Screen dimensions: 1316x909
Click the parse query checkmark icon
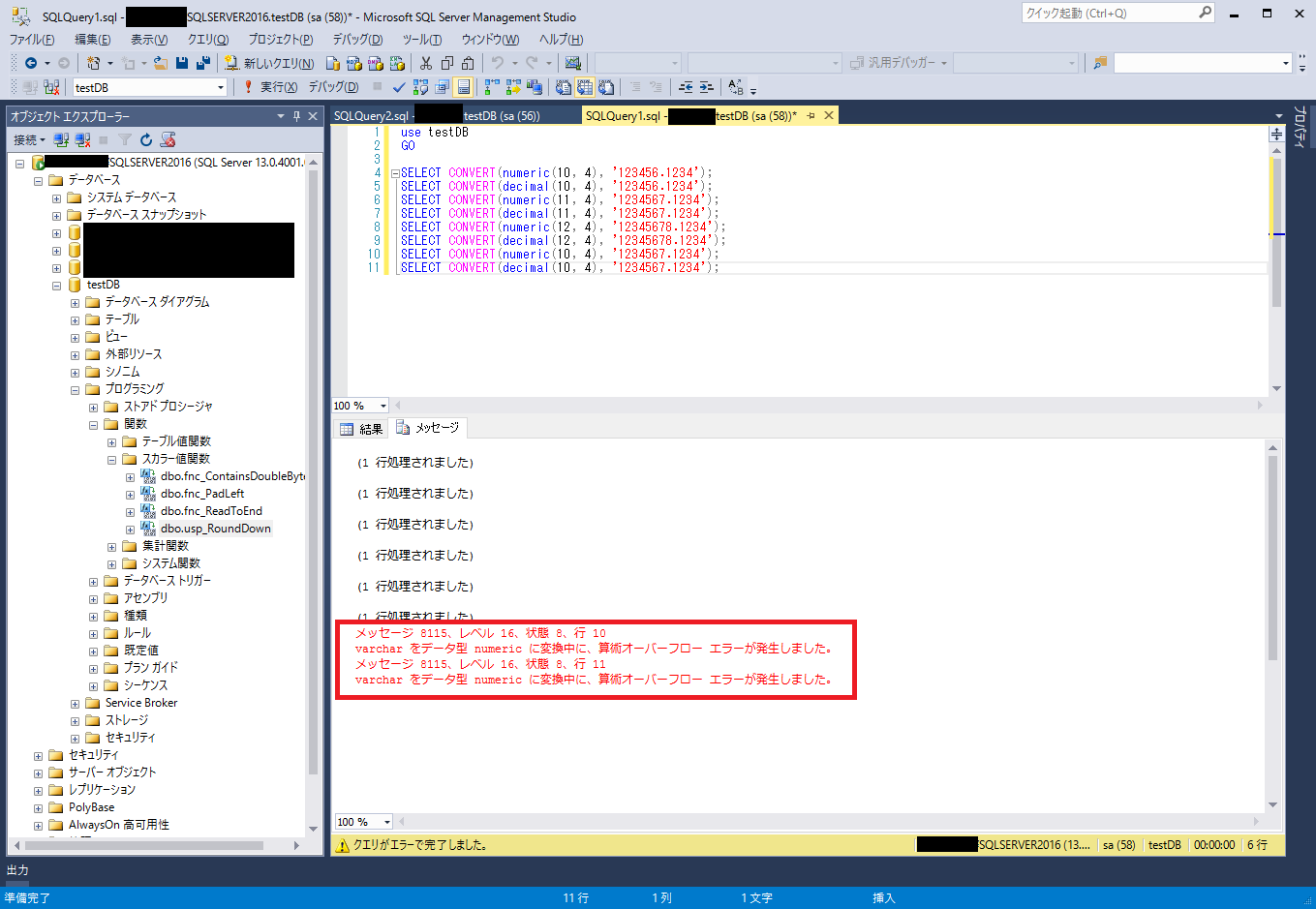coord(399,87)
